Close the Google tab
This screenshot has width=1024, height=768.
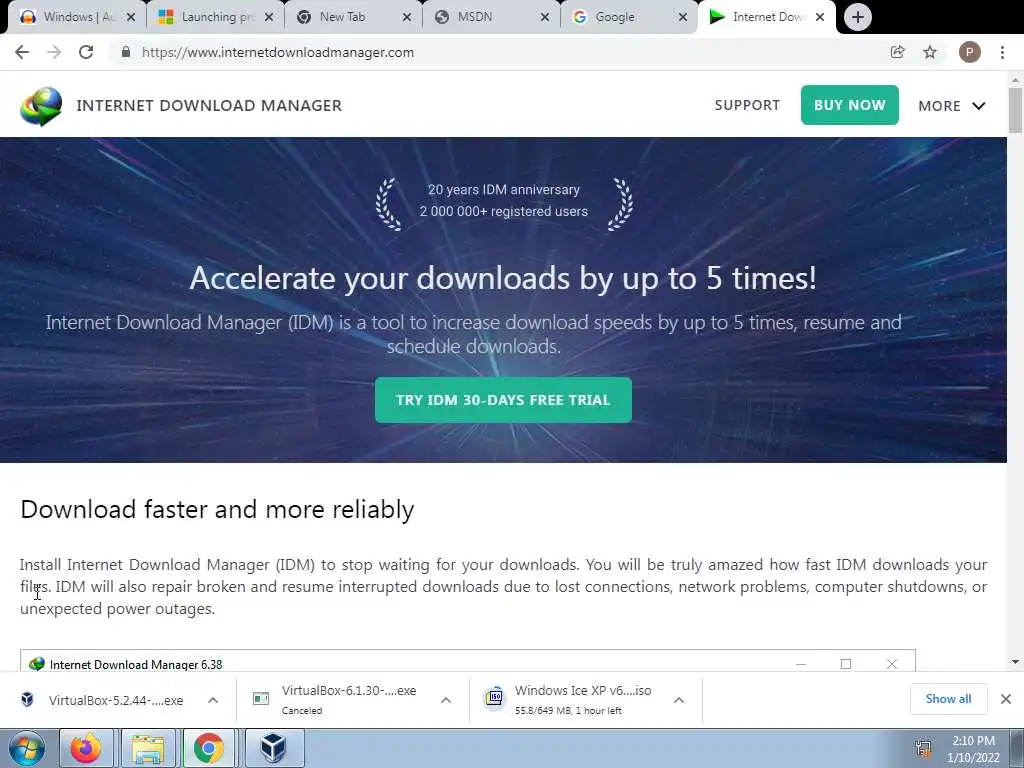tap(683, 17)
